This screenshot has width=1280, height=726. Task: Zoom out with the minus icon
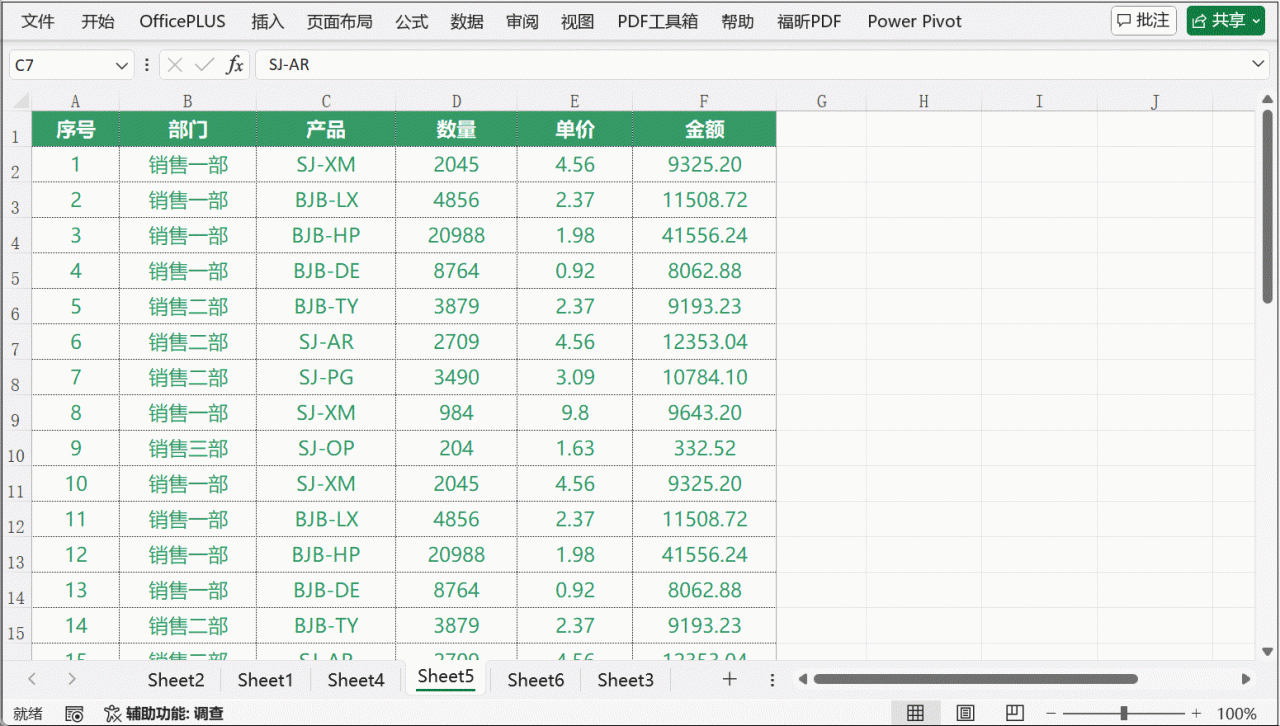(1049, 713)
